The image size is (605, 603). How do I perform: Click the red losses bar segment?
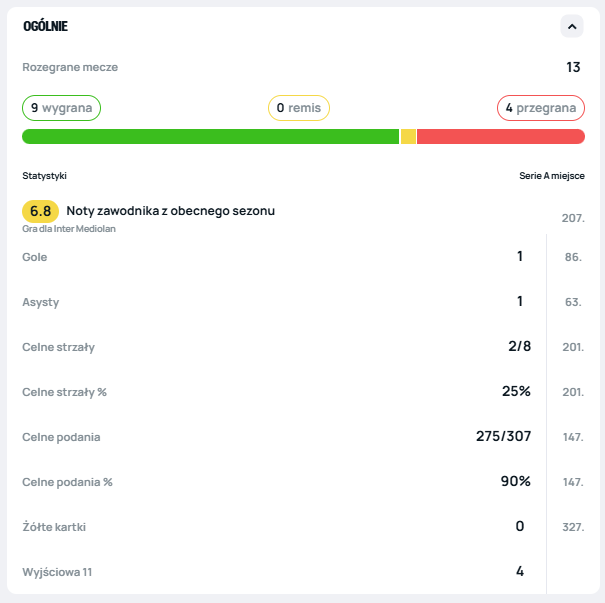click(x=500, y=137)
